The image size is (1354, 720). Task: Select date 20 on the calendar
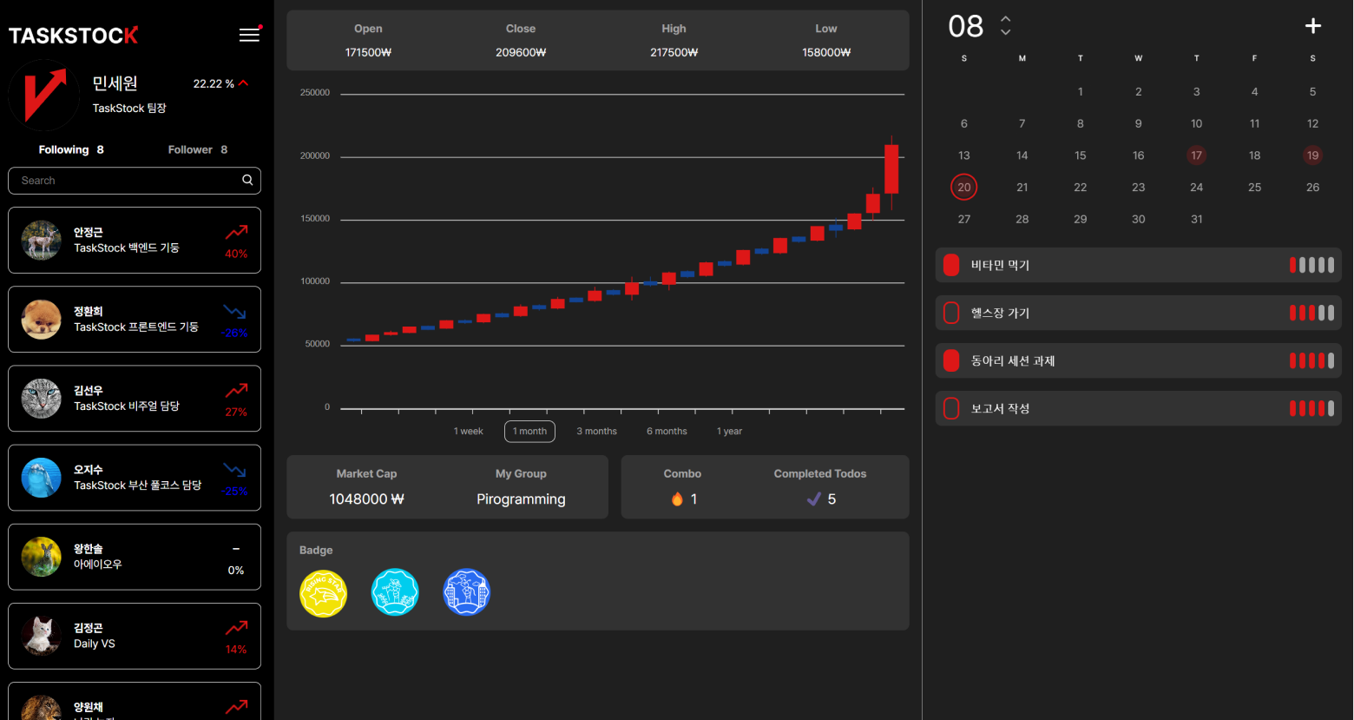(x=963, y=187)
